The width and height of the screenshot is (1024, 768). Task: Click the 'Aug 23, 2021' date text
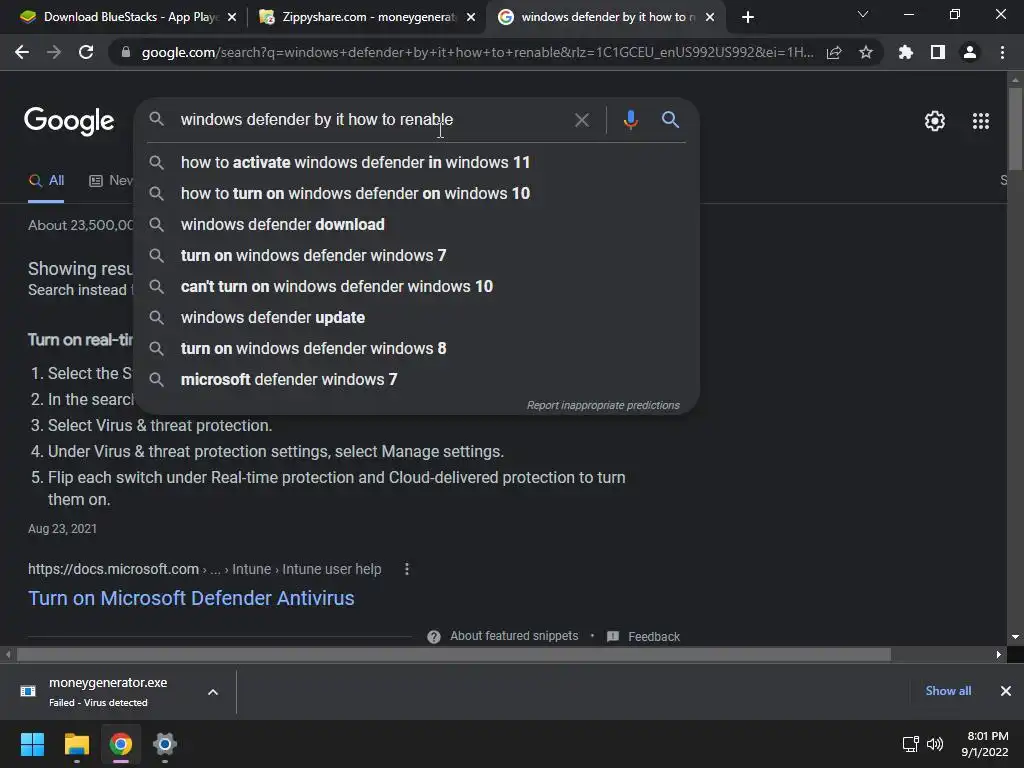coord(62,529)
